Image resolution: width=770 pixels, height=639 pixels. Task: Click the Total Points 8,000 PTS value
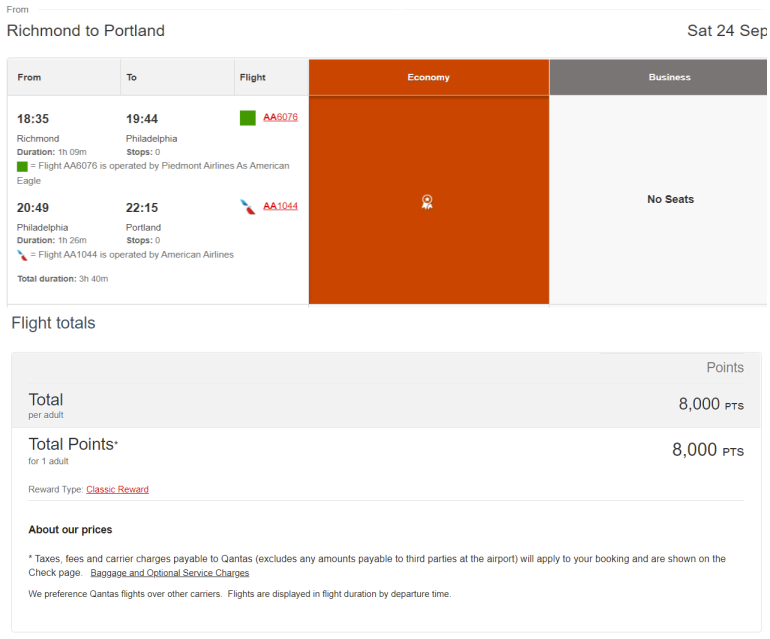[707, 450]
